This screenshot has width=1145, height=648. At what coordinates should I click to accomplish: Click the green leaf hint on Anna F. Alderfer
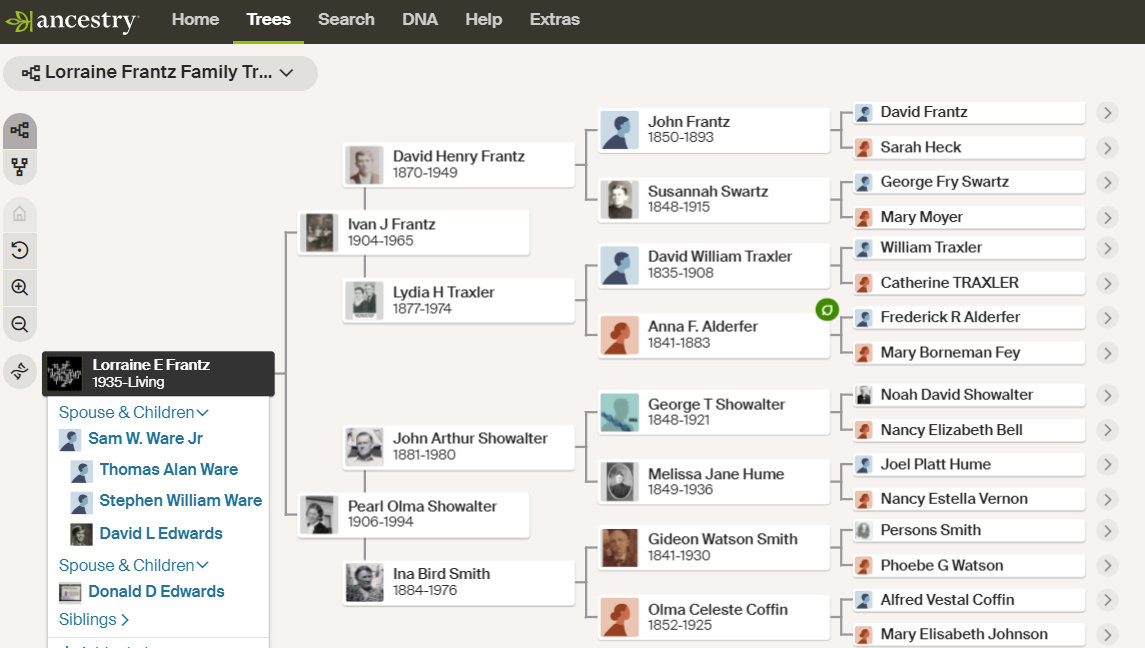point(827,310)
